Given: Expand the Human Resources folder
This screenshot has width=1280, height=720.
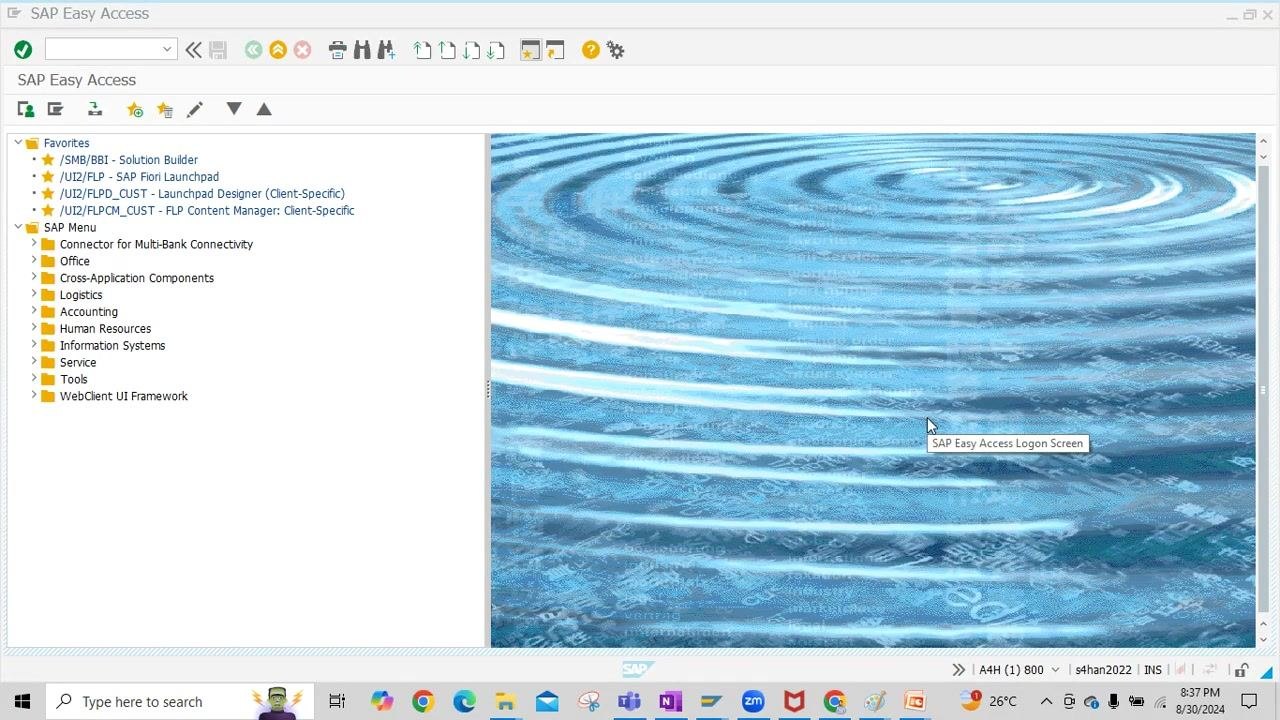Looking at the screenshot, I should (x=34, y=328).
